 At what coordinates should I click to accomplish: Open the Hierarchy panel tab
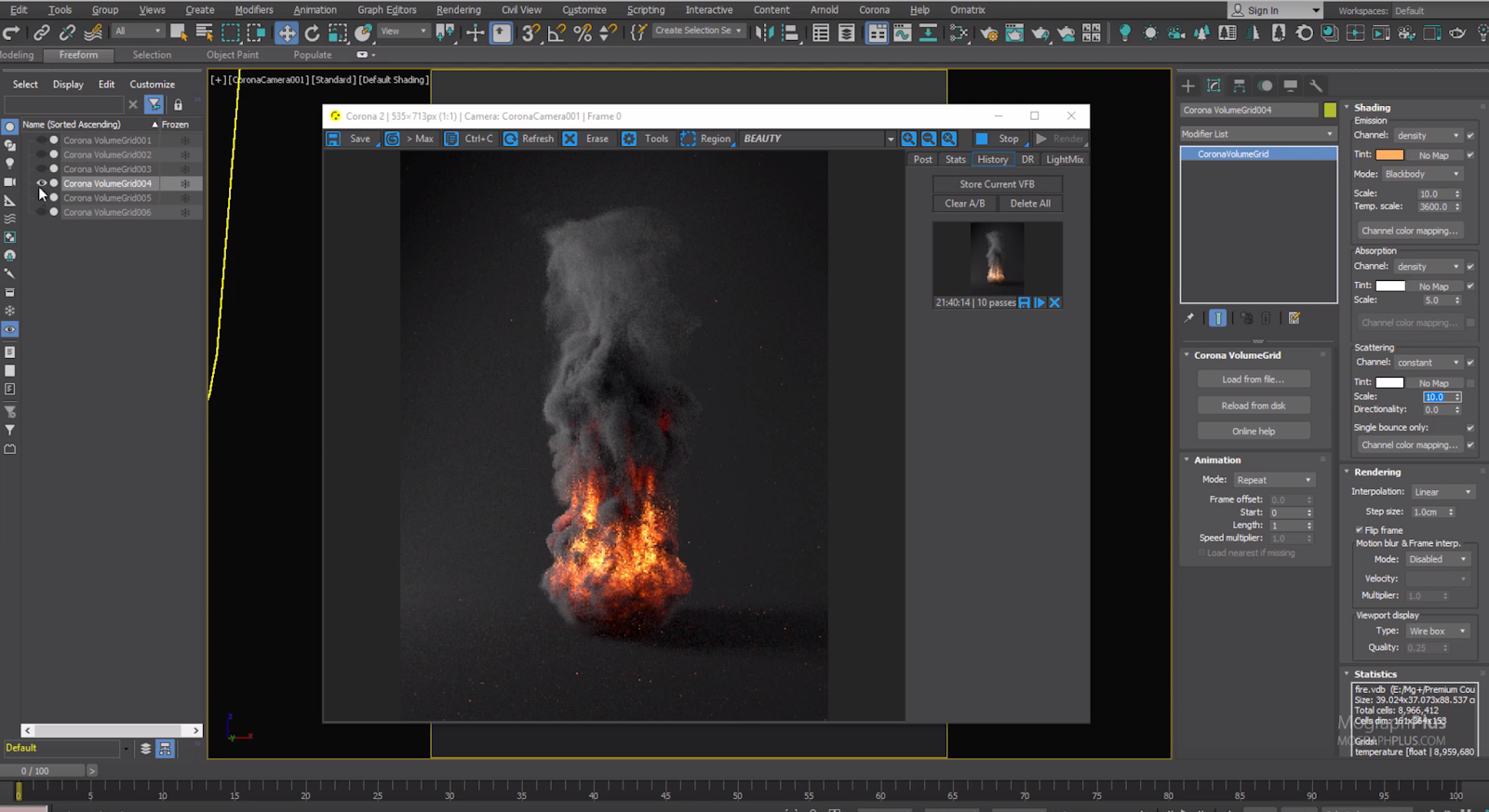1239,86
